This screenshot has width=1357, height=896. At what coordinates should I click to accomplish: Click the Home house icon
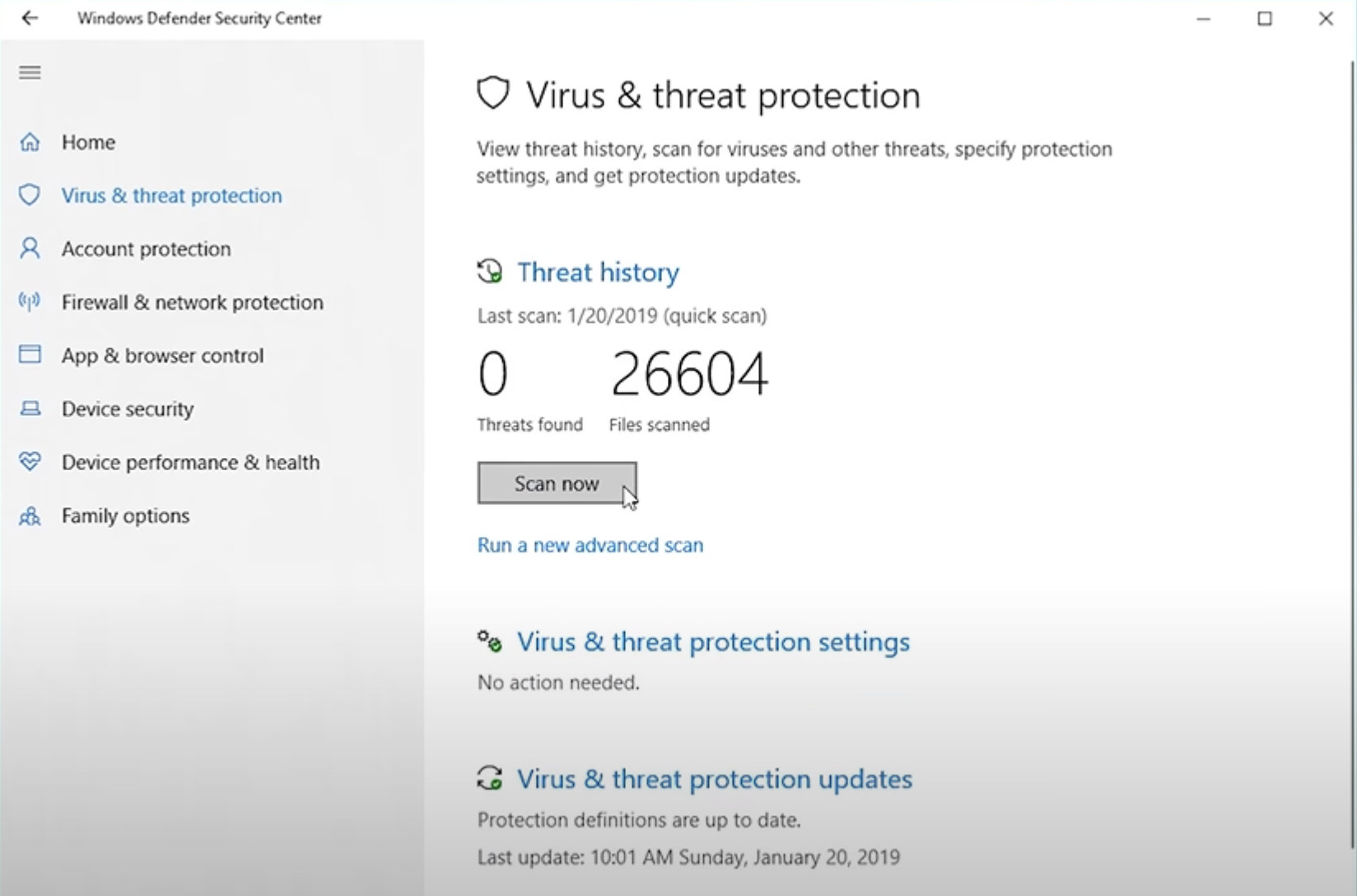pos(30,142)
